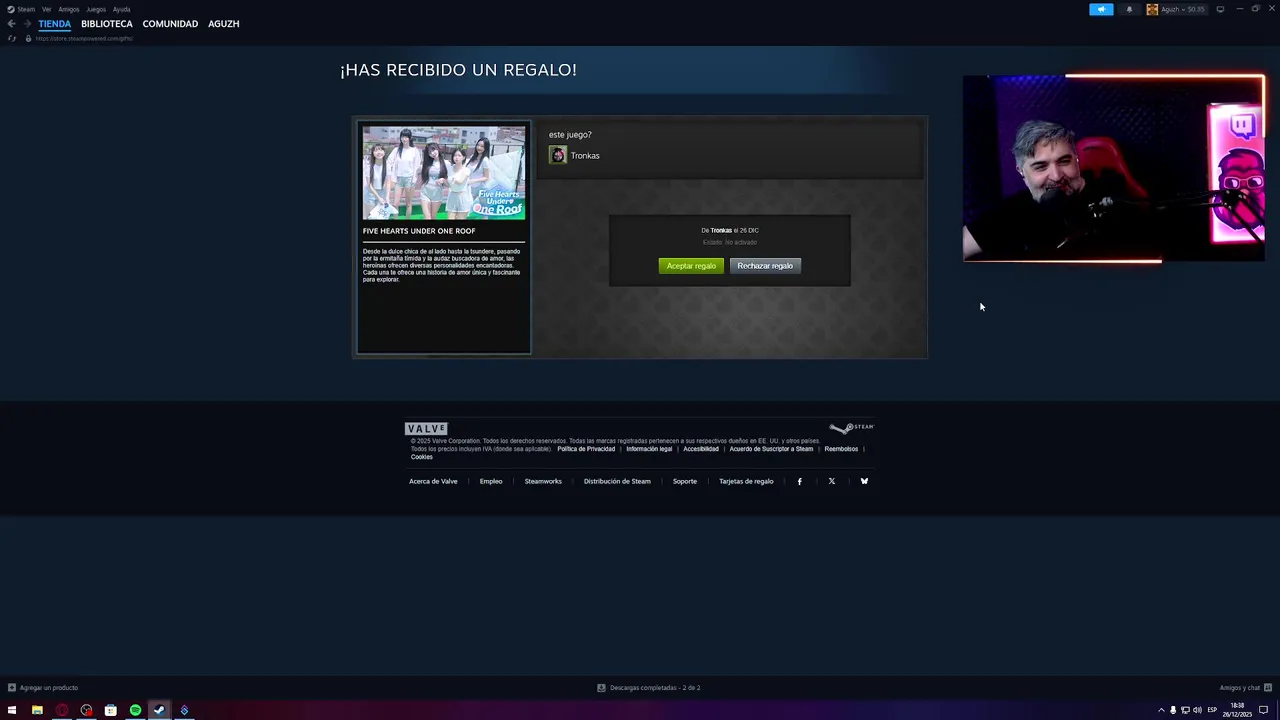Screen dimensions: 1280x720
Task: Click Agregar un producto
Action: [x=43, y=688]
